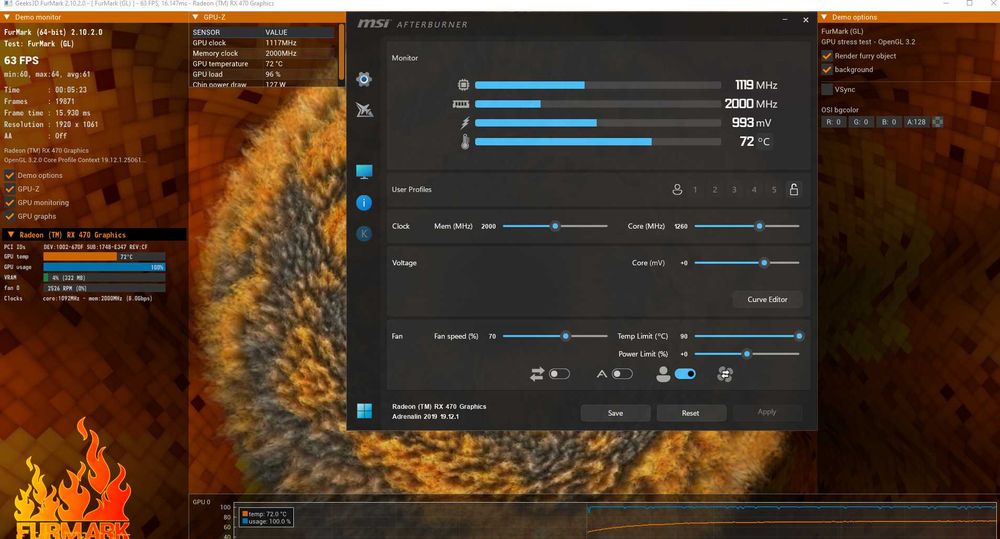Click the OC Scanner plane icon
1000x539 pixels.
click(x=364, y=110)
